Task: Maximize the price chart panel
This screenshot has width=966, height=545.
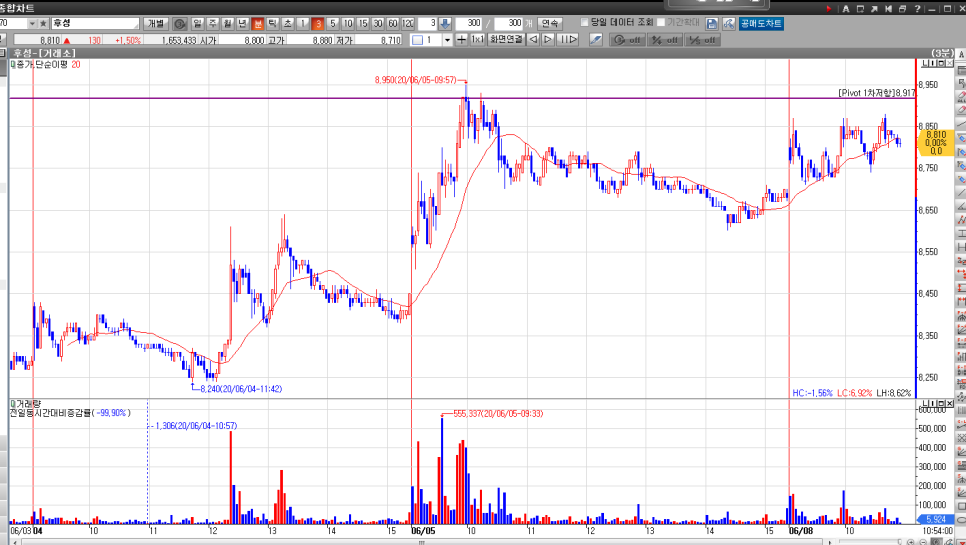Action: [941, 63]
